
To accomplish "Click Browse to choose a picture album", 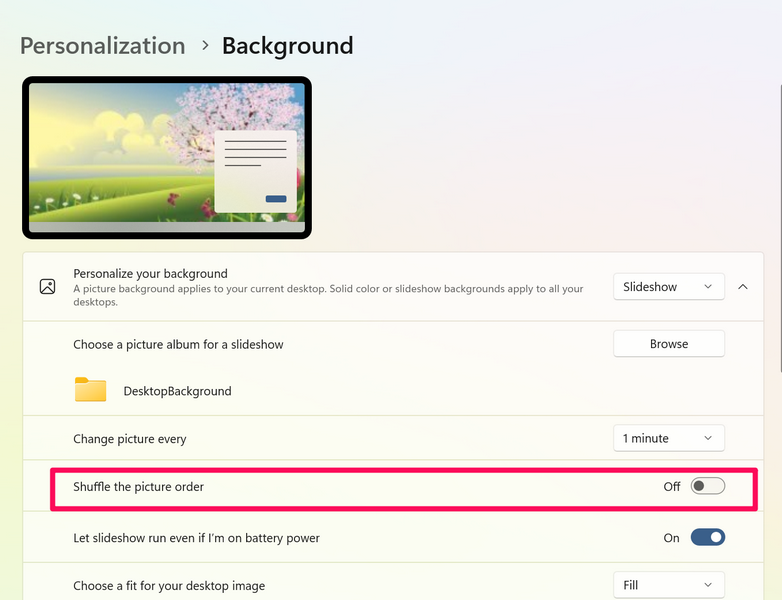I will click(x=668, y=344).
